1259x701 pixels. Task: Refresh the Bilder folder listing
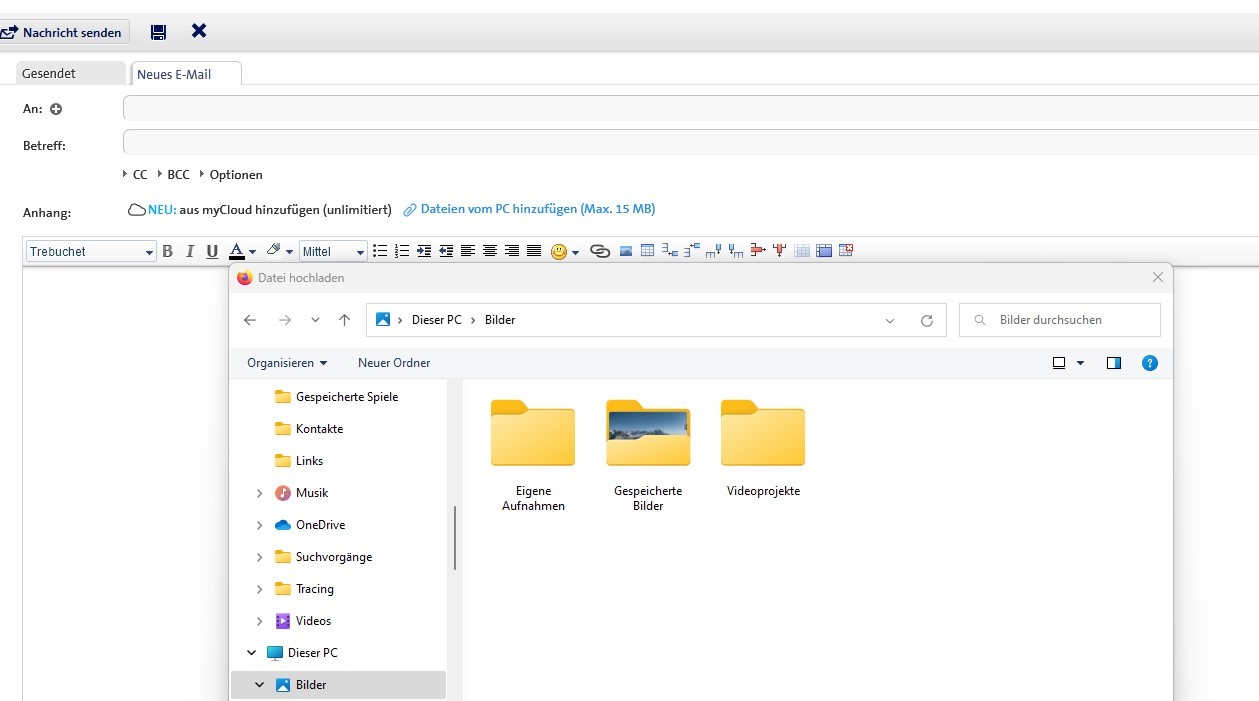click(926, 320)
